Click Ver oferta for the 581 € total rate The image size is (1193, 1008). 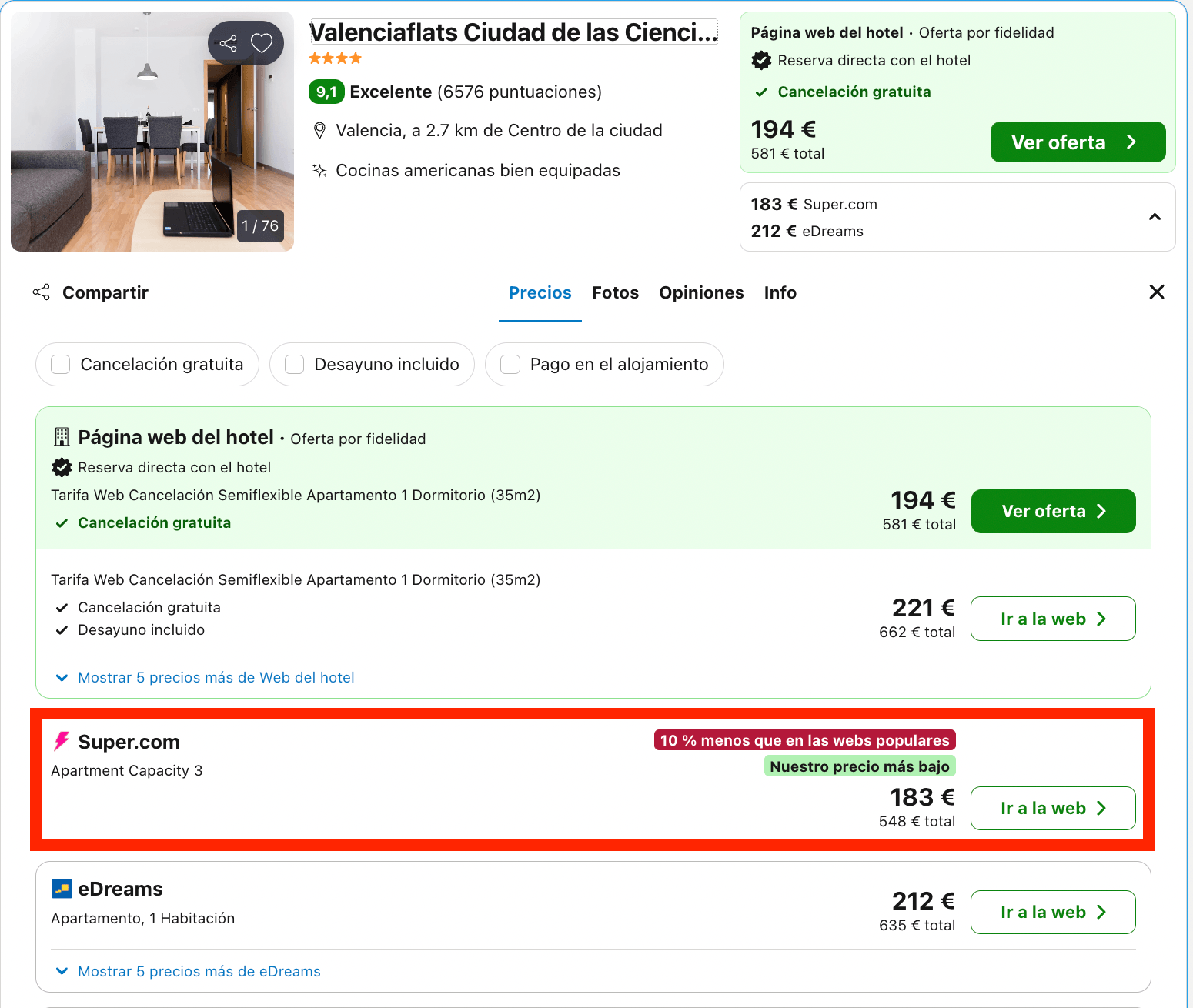(x=1053, y=512)
